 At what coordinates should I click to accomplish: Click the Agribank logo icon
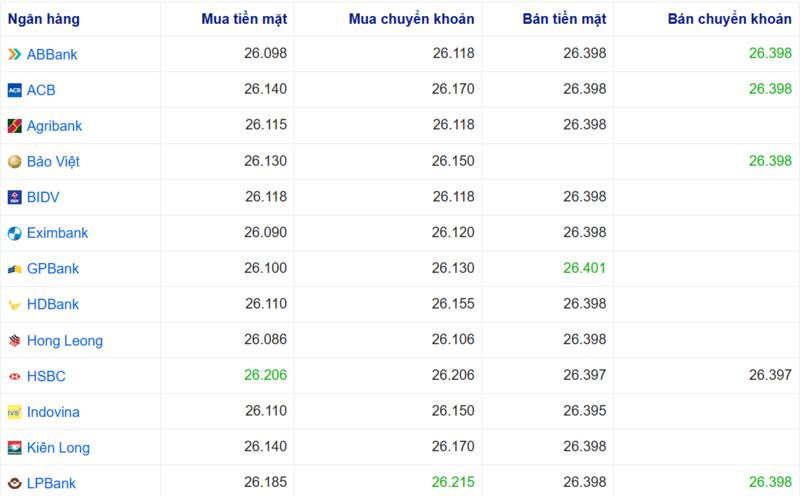point(14,126)
